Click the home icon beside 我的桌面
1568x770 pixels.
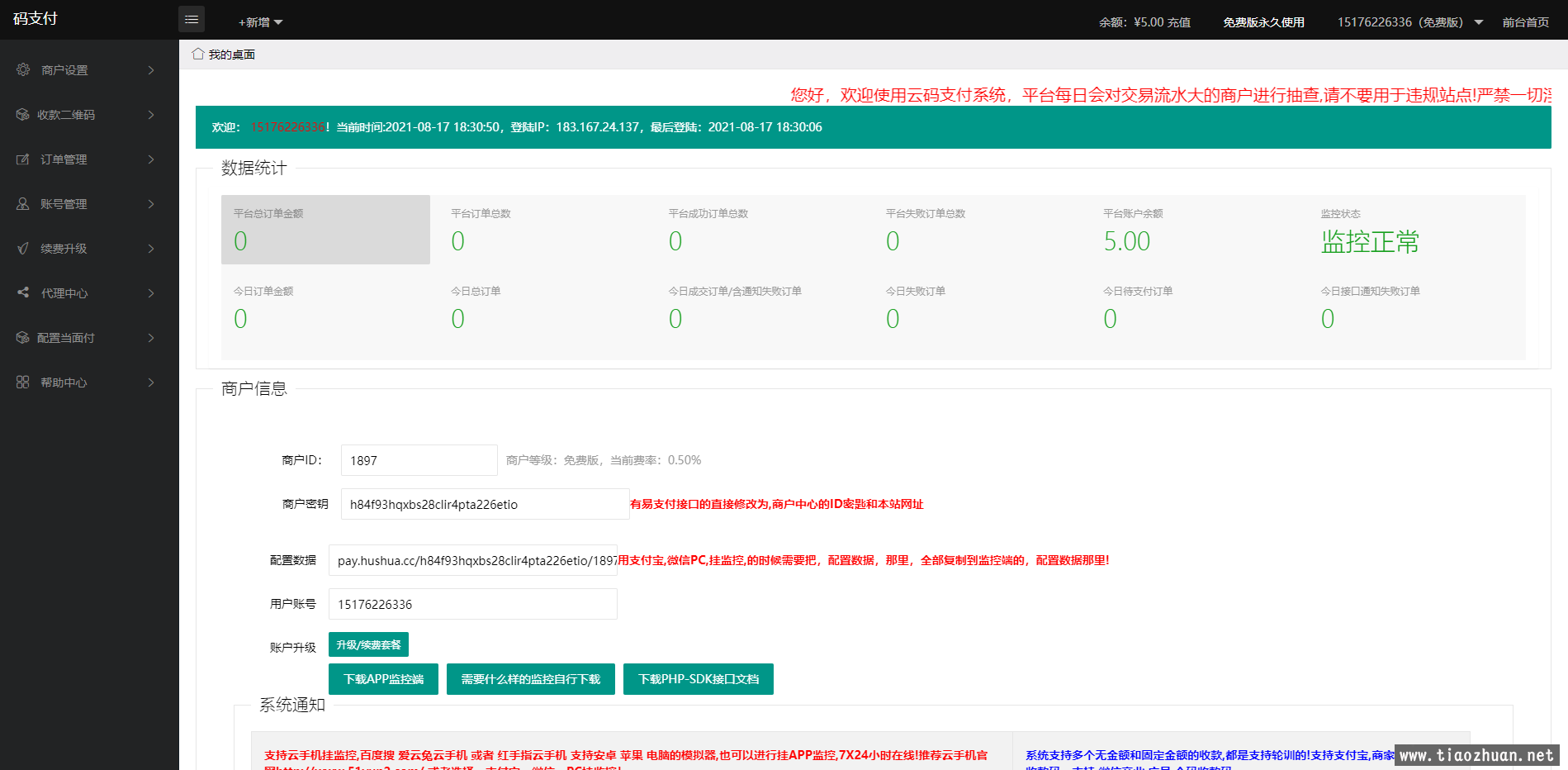pyautogui.click(x=198, y=54)
